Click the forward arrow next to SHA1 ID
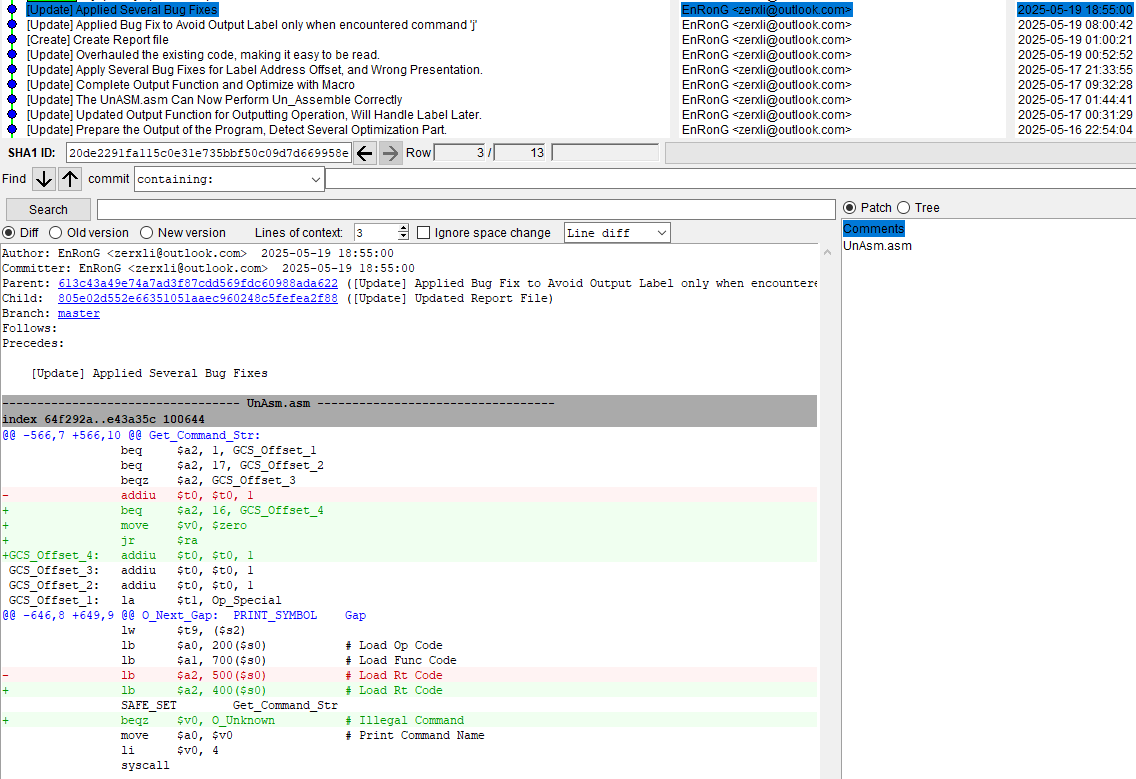 (x=390, y=153)
